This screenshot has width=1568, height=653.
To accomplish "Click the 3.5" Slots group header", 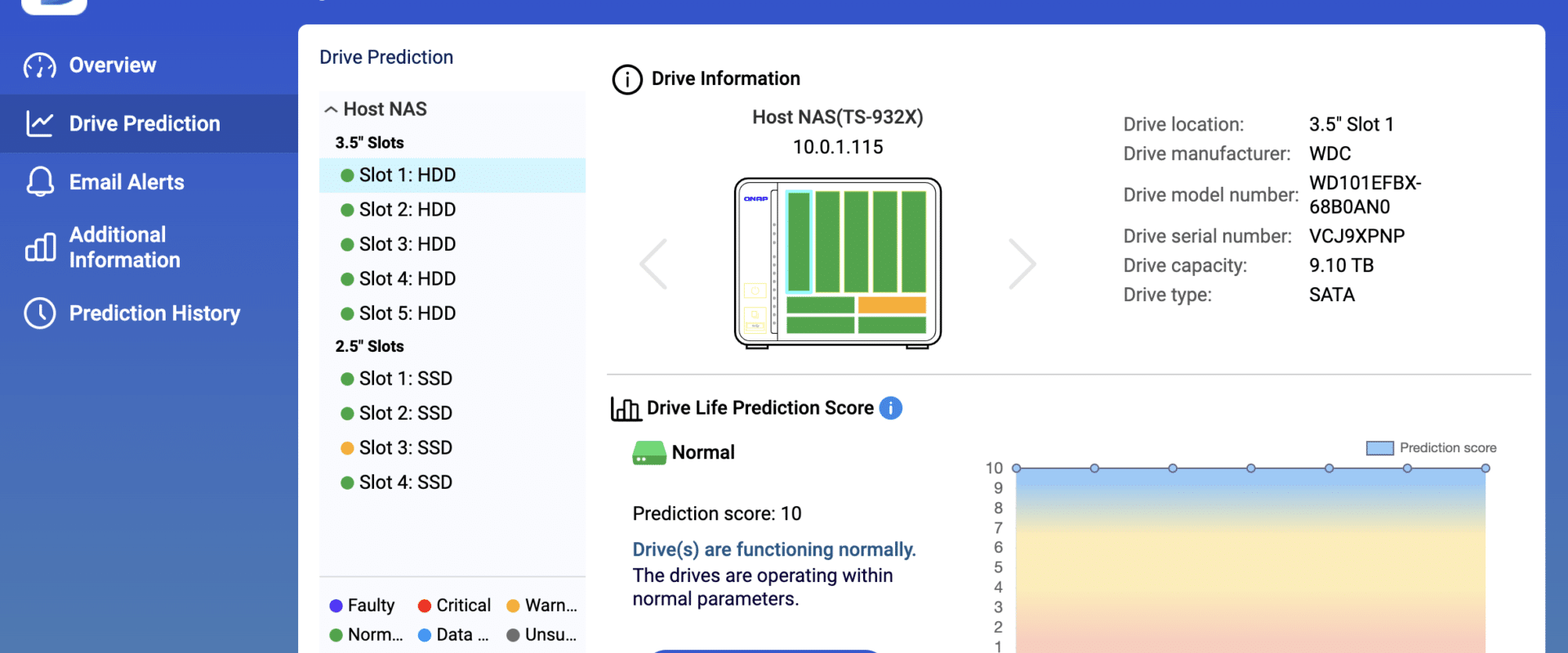I will tap(369, 143).
